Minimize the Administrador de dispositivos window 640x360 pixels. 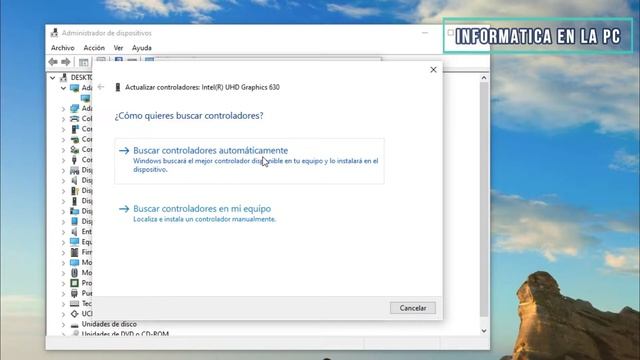point(425,33)
